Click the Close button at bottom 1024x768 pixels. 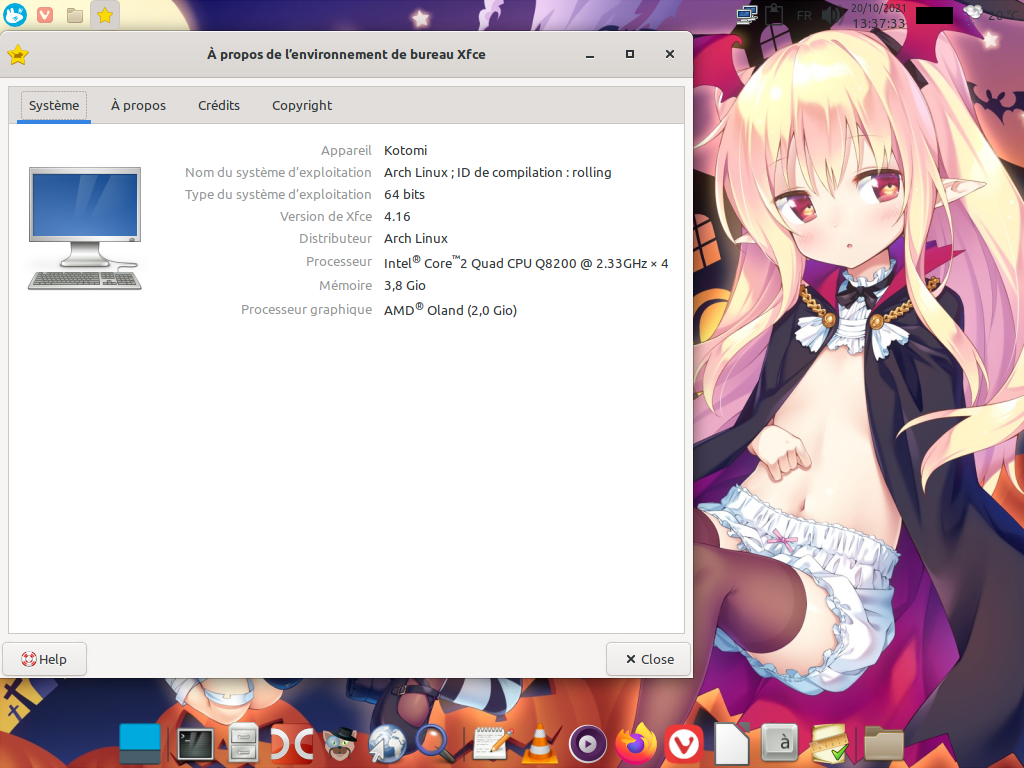(x=649, y=659)
